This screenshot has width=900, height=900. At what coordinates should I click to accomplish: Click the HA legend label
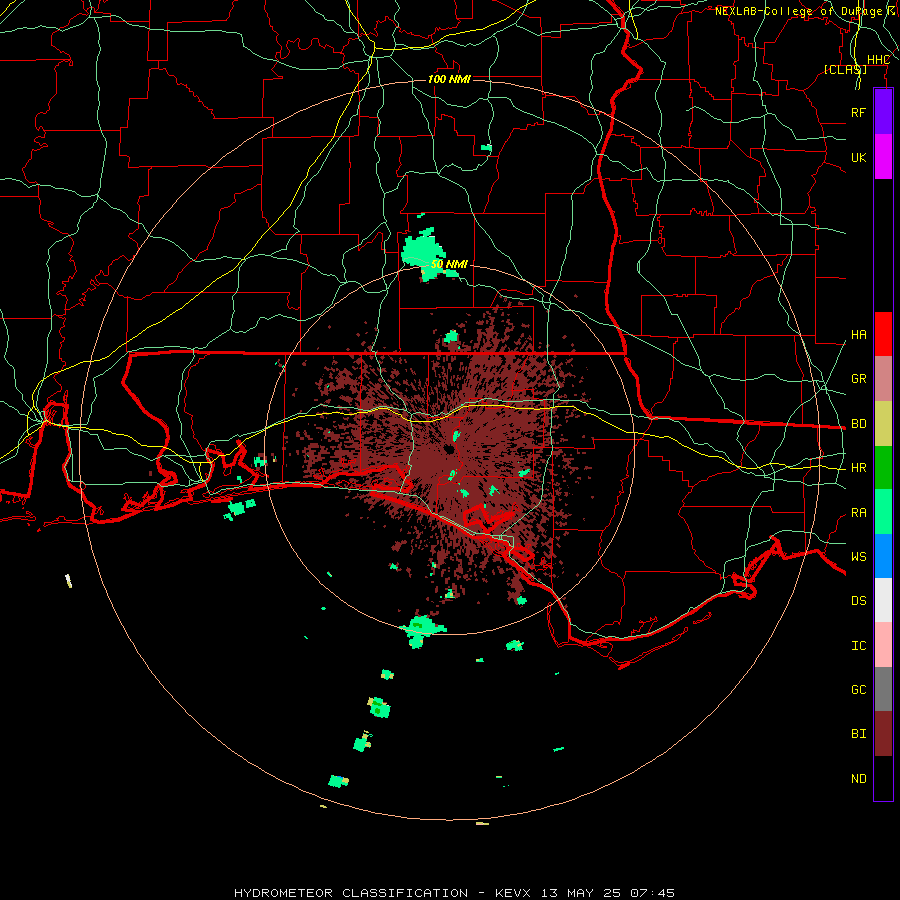(859, 335)
